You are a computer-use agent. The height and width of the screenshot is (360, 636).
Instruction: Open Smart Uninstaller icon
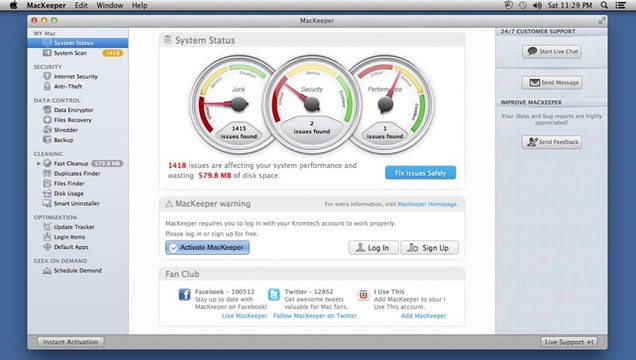(47, 204)
